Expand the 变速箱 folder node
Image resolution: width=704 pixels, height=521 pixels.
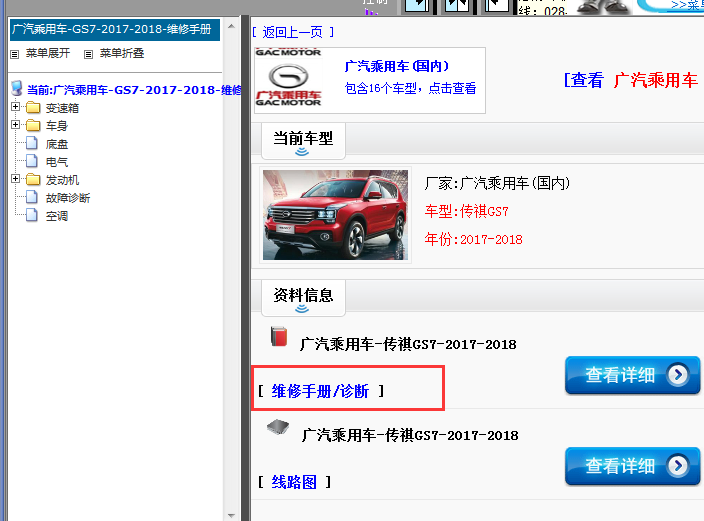coord(16,107)
